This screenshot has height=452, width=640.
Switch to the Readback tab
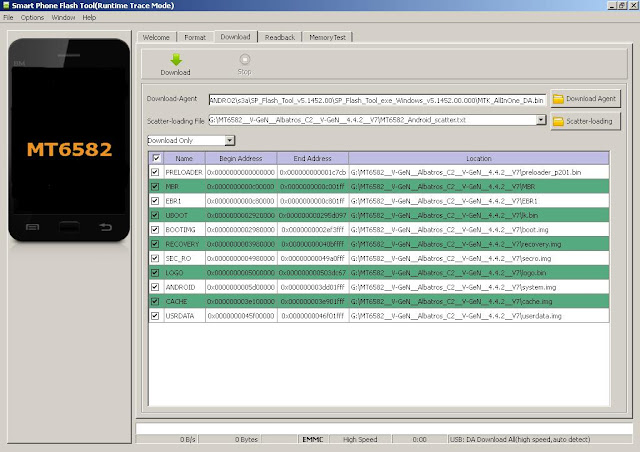[x=280, y=37]
